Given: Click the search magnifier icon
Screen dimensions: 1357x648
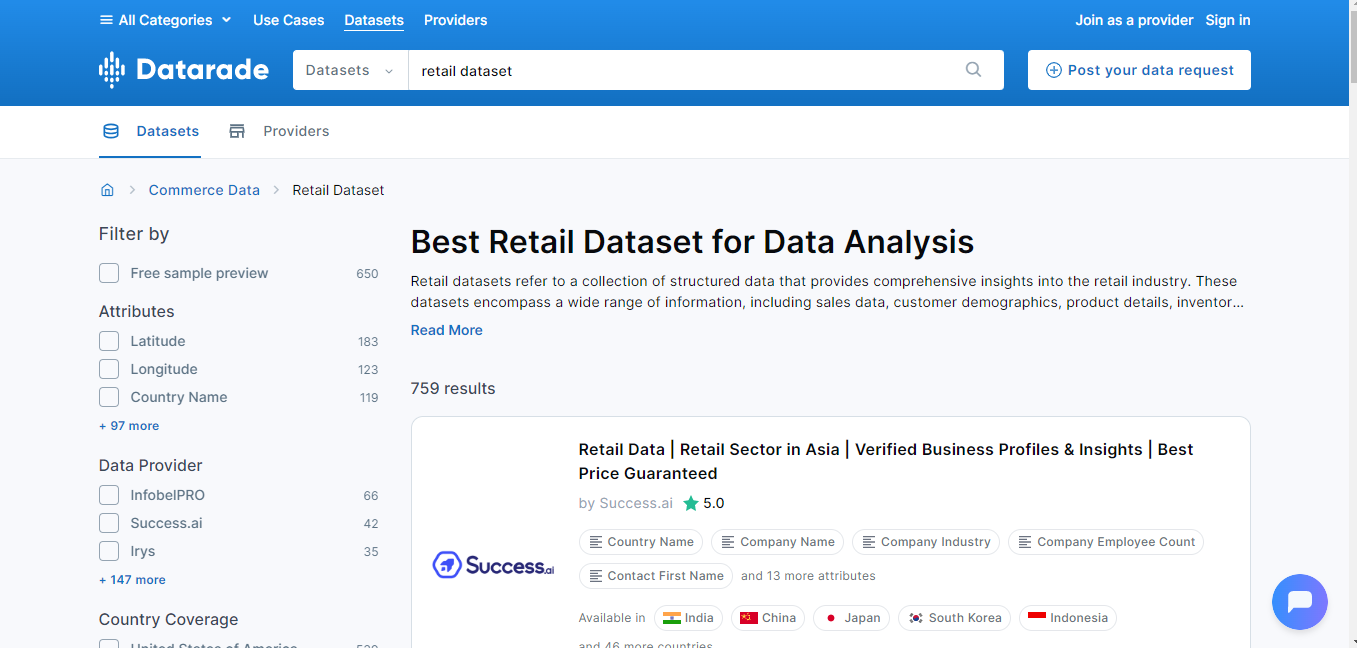Looking at the screenshot, I should [973, 70].
